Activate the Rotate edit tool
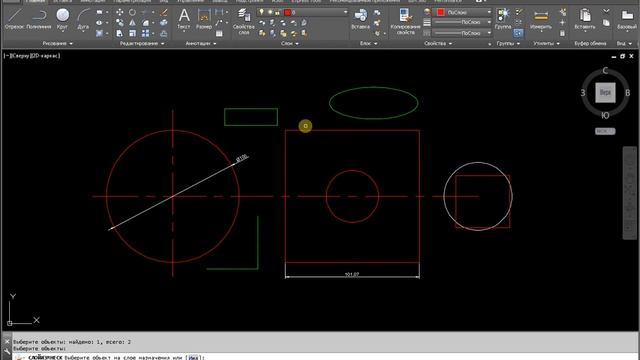The width and height of the screenshot is (640, 360). click(x=132, y=13)
